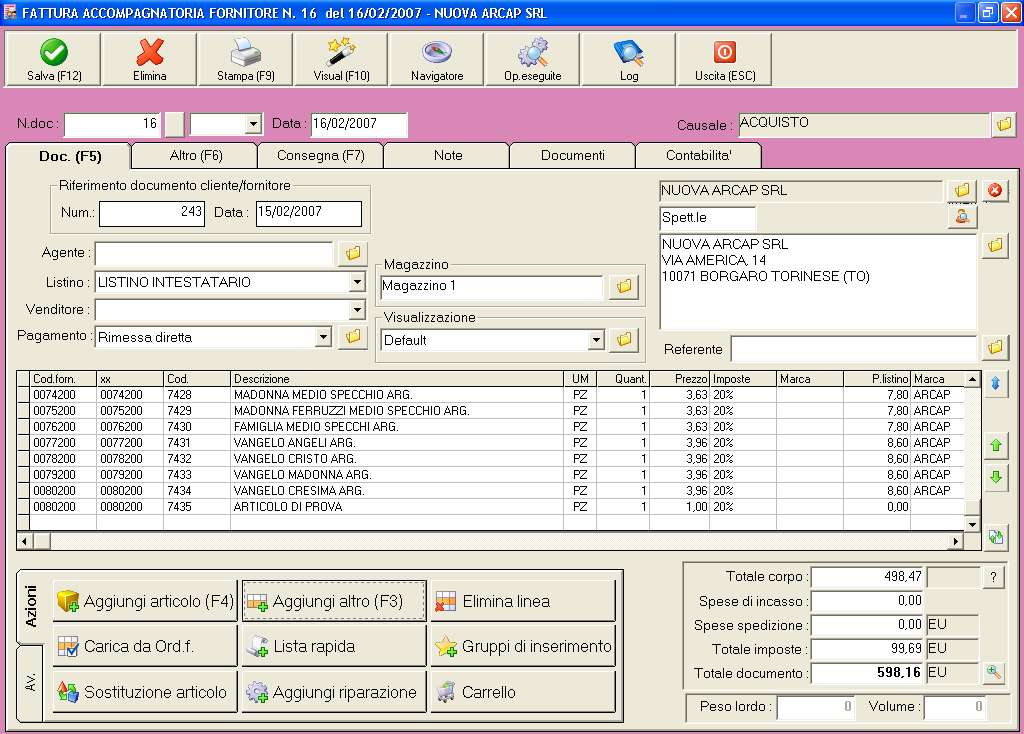Open Visual (F10) preview
The width and height of the screenshot is (1024, 734).
pos(341,60)
